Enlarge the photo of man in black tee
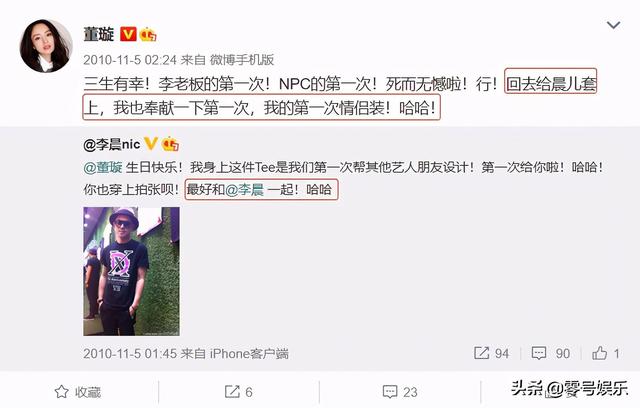Image resolution: width=640 pixels, height=408 pixels. coord(131,271)
